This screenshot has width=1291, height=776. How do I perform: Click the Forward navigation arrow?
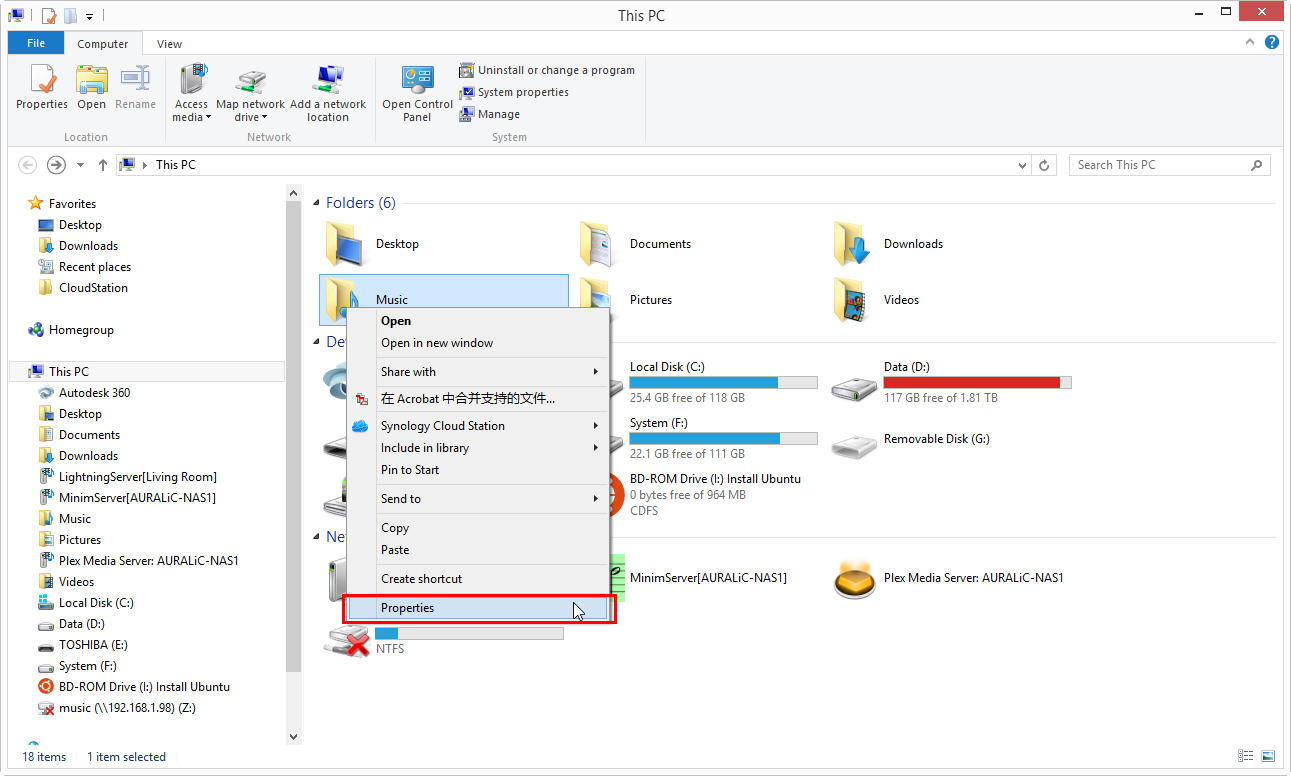[56, 165]
